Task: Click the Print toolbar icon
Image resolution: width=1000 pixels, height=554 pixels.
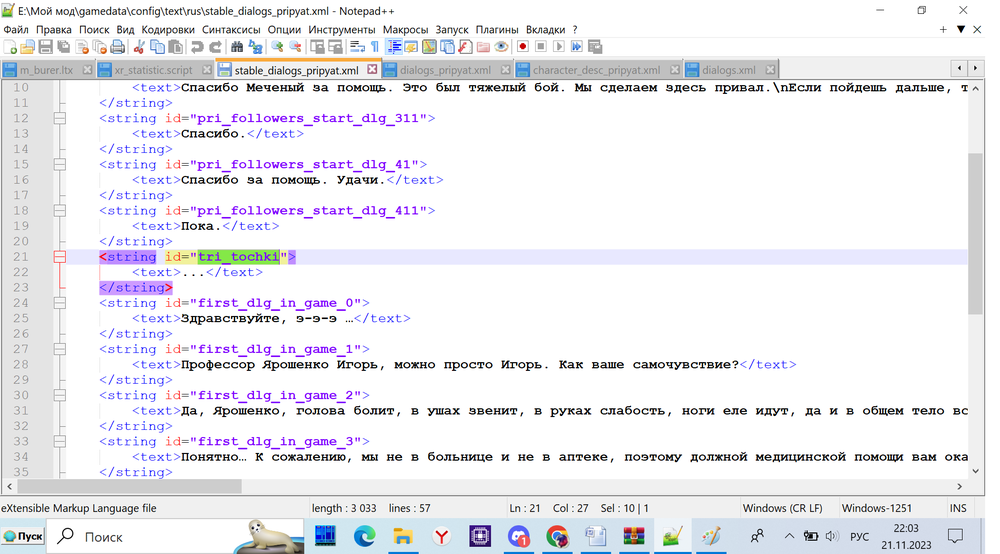Action: (x=117, y=47)
